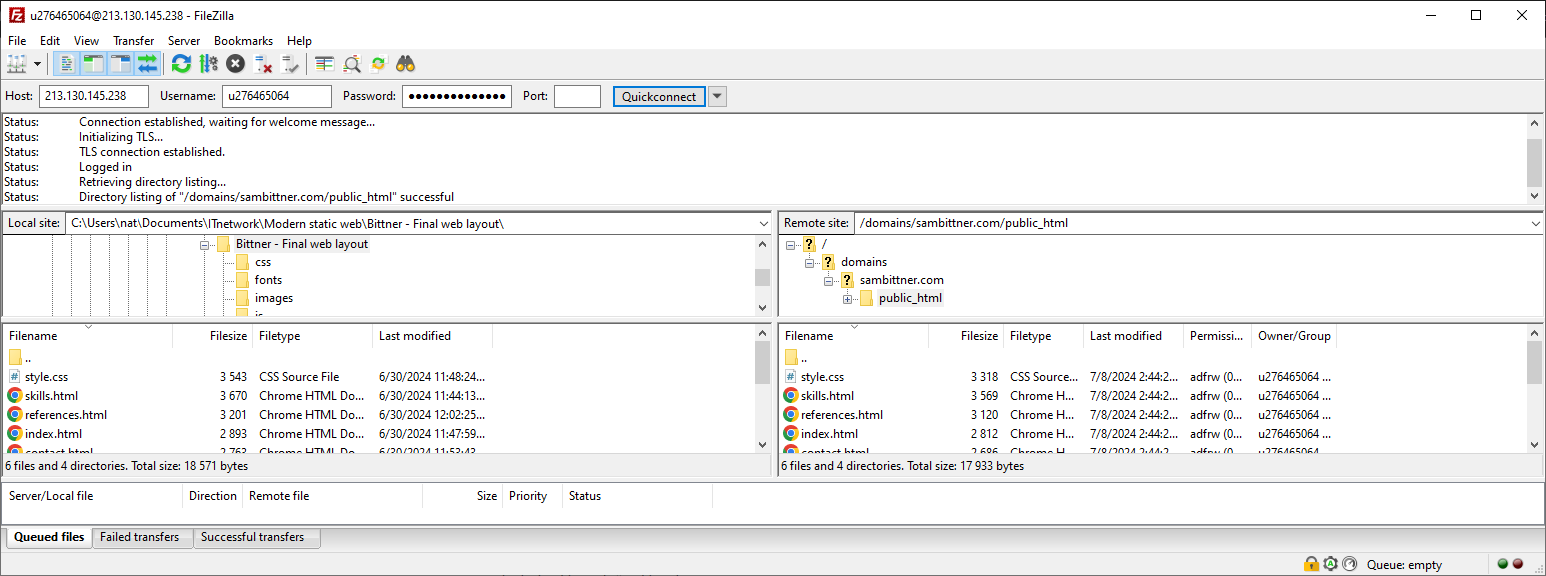This screenshot has width=1546, height=576.
Task: Sort the local list by Last modified
Action: coord(415,336)
